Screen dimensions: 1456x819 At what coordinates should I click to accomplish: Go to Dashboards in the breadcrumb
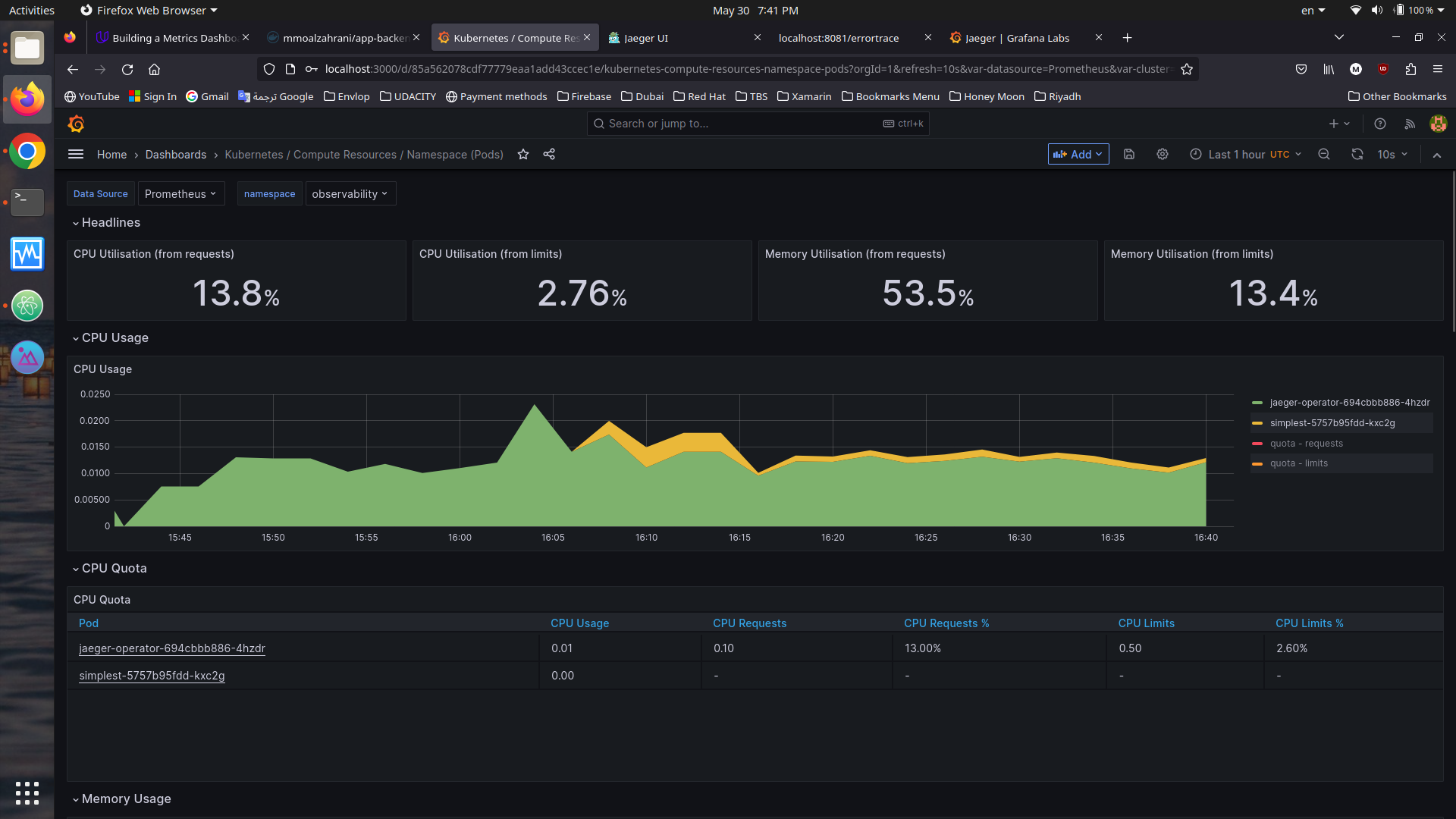coord(175,154)
